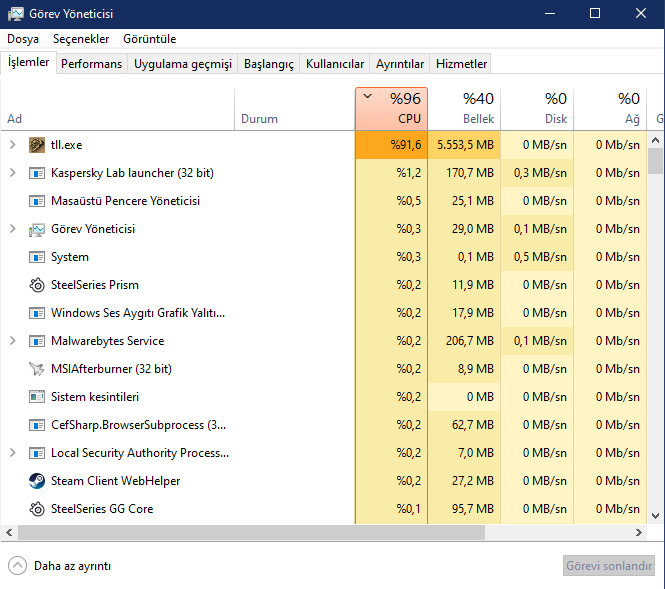This screenshot has height=589, width=665.
Task: Click the vertical scrollbar up arrow
Action: click(655, 140)
